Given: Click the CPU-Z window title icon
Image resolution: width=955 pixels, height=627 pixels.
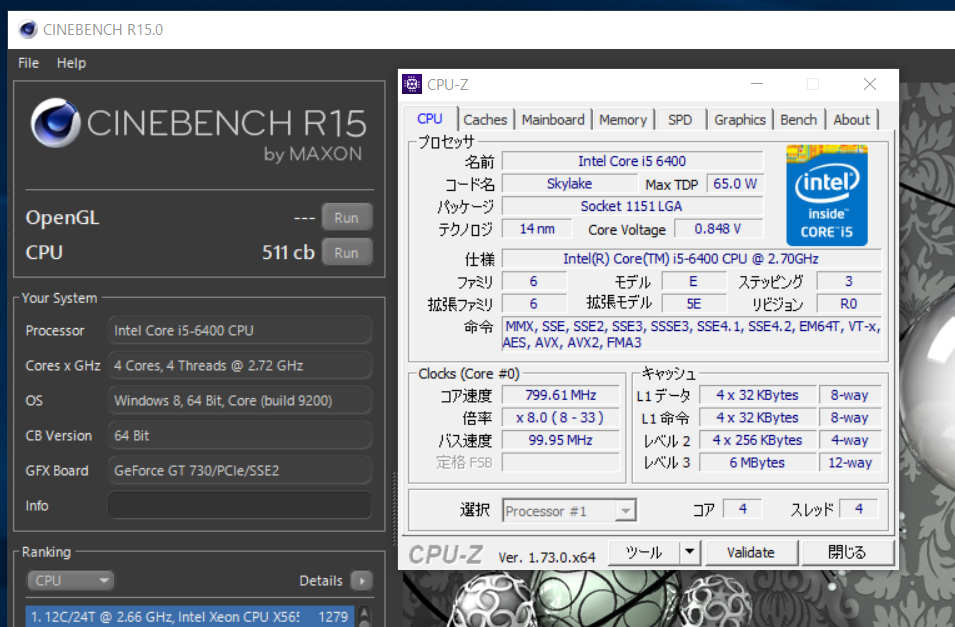Looking at the screenshot, I should [x=412, y=84].
